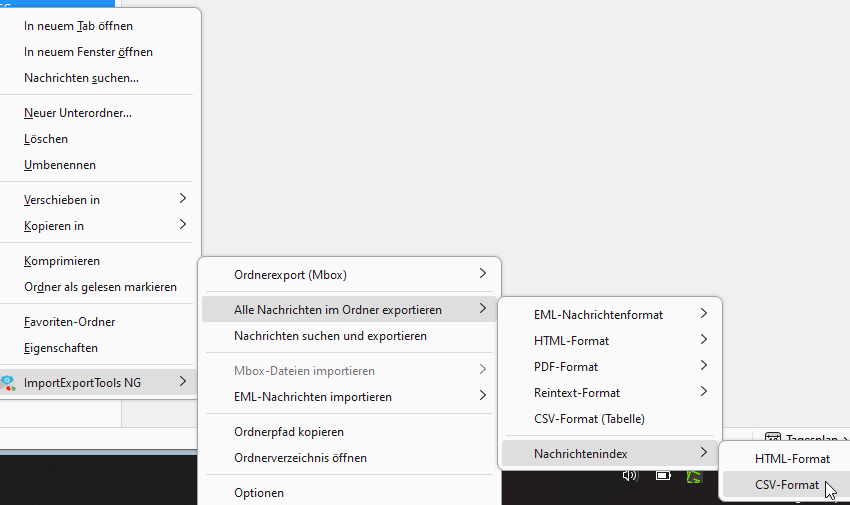Click Nachrichten suchen und exportieren
850x505 pixels.
click(330, 336)
